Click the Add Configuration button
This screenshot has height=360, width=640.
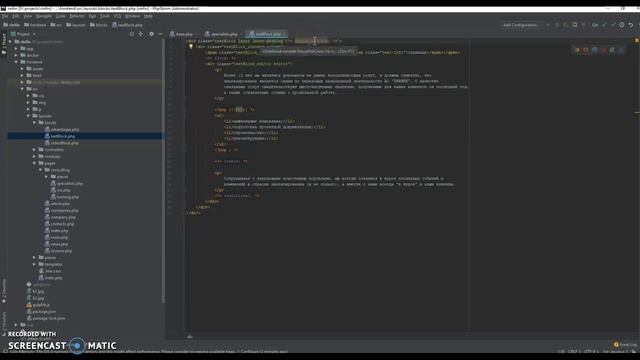(521, 25)
